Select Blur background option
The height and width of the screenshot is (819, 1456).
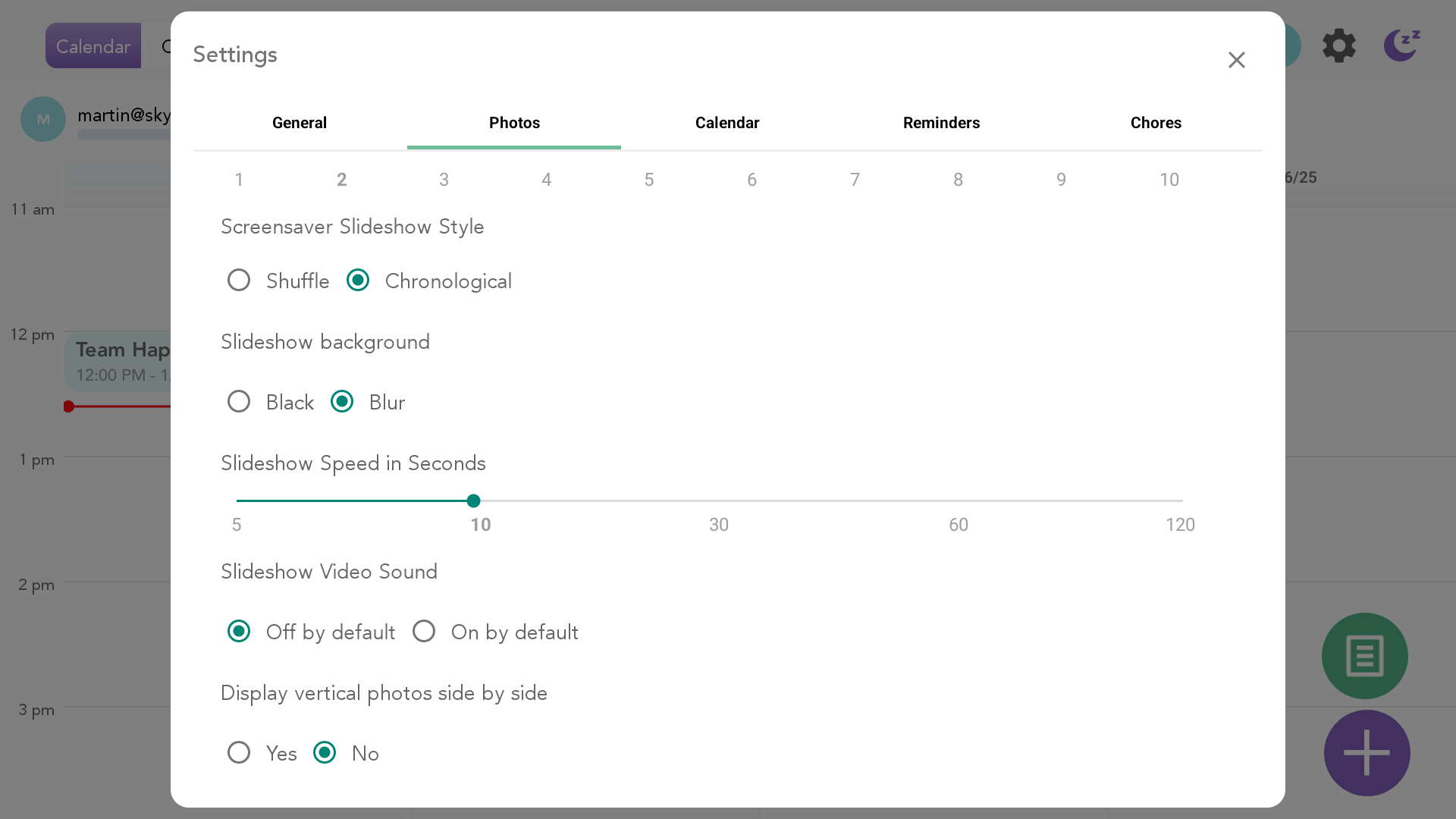(342, 402)
